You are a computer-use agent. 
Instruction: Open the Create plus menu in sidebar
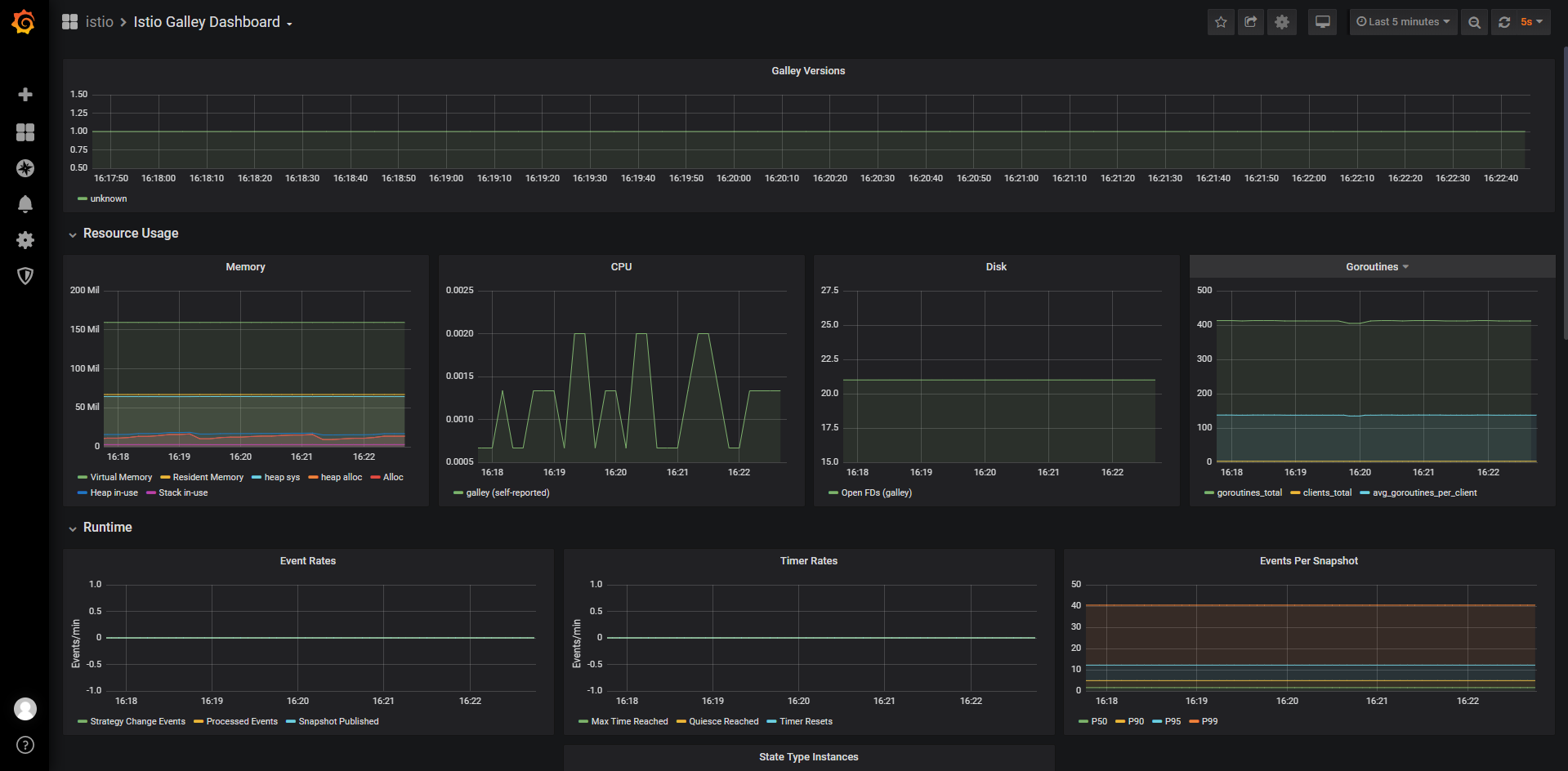coord(25,95)
